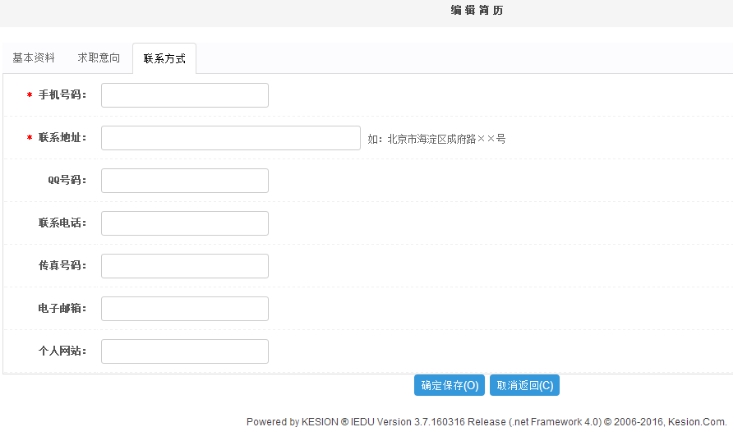Click the 取消返回(C) button
This screenshot has height=437, width=734.
525,385
